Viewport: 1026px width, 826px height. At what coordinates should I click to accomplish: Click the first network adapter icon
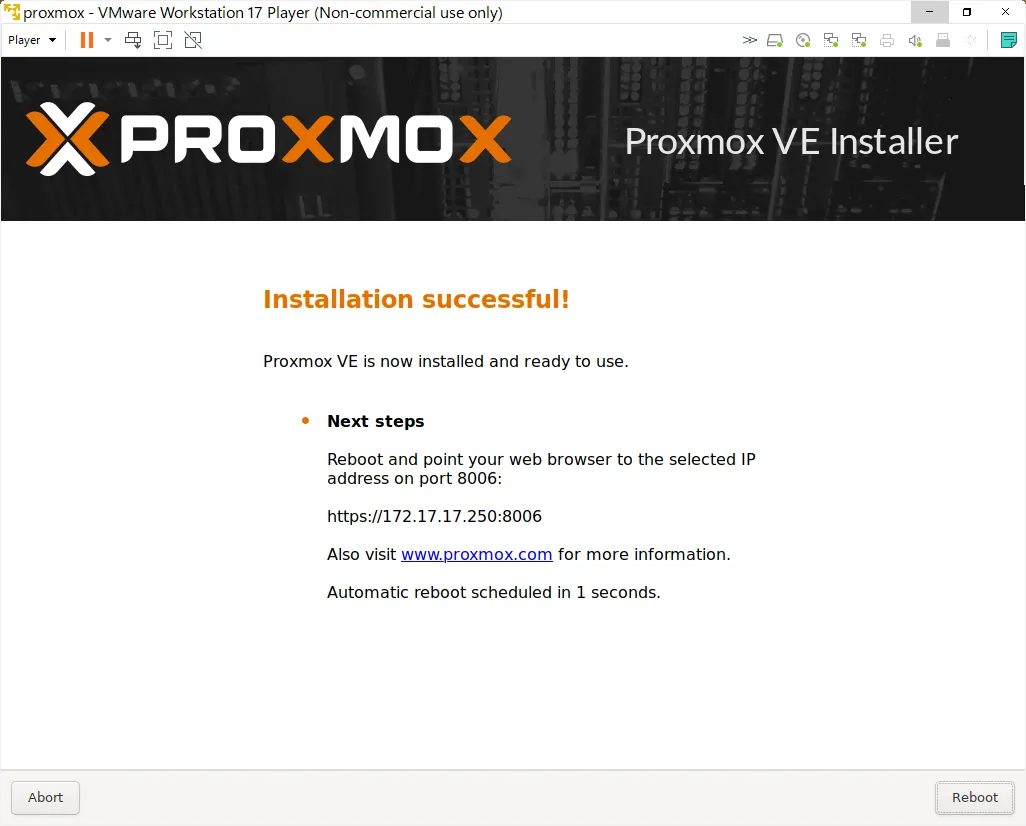coord(831,41)
